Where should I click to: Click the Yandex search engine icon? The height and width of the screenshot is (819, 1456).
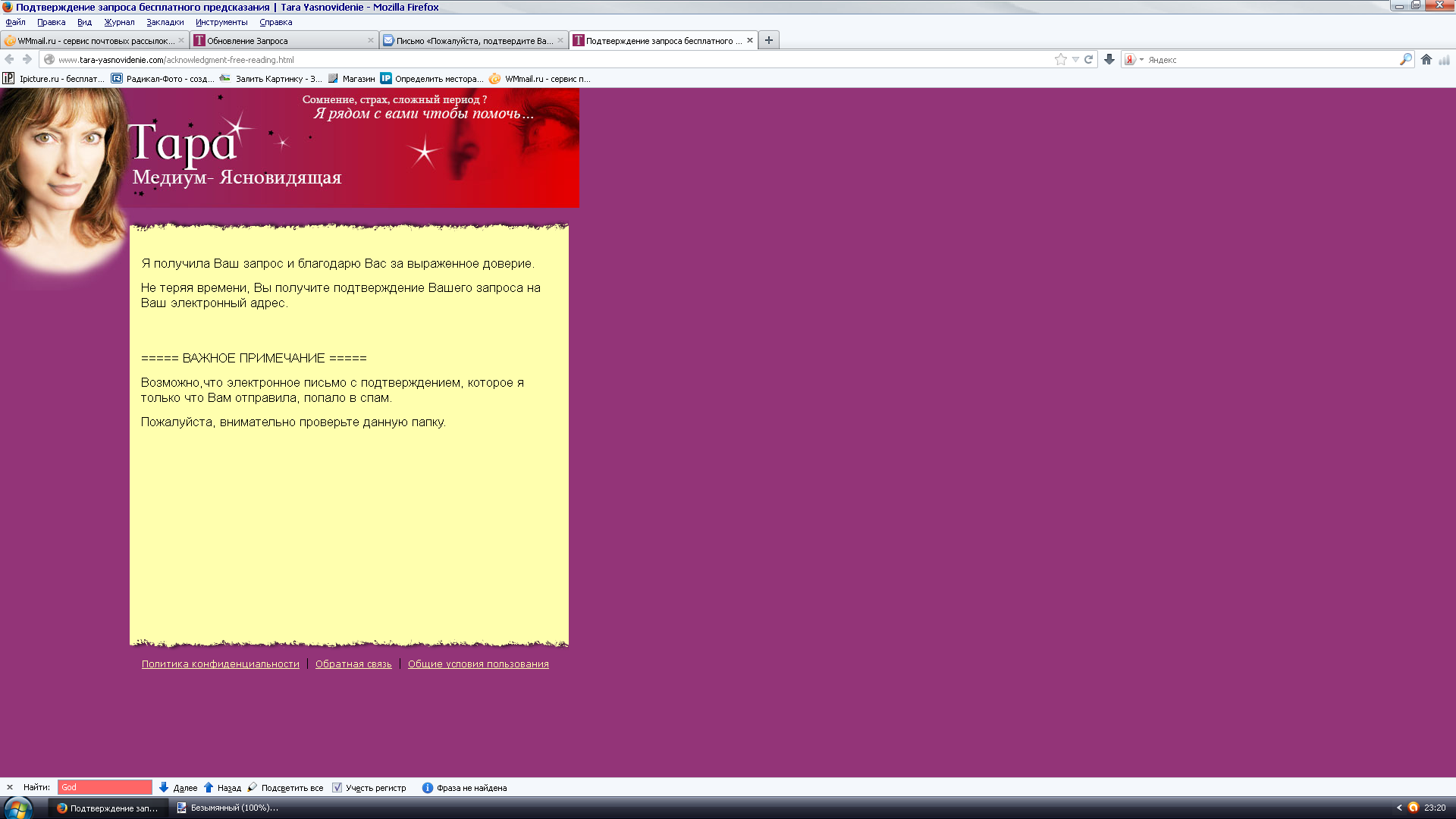1130,59
